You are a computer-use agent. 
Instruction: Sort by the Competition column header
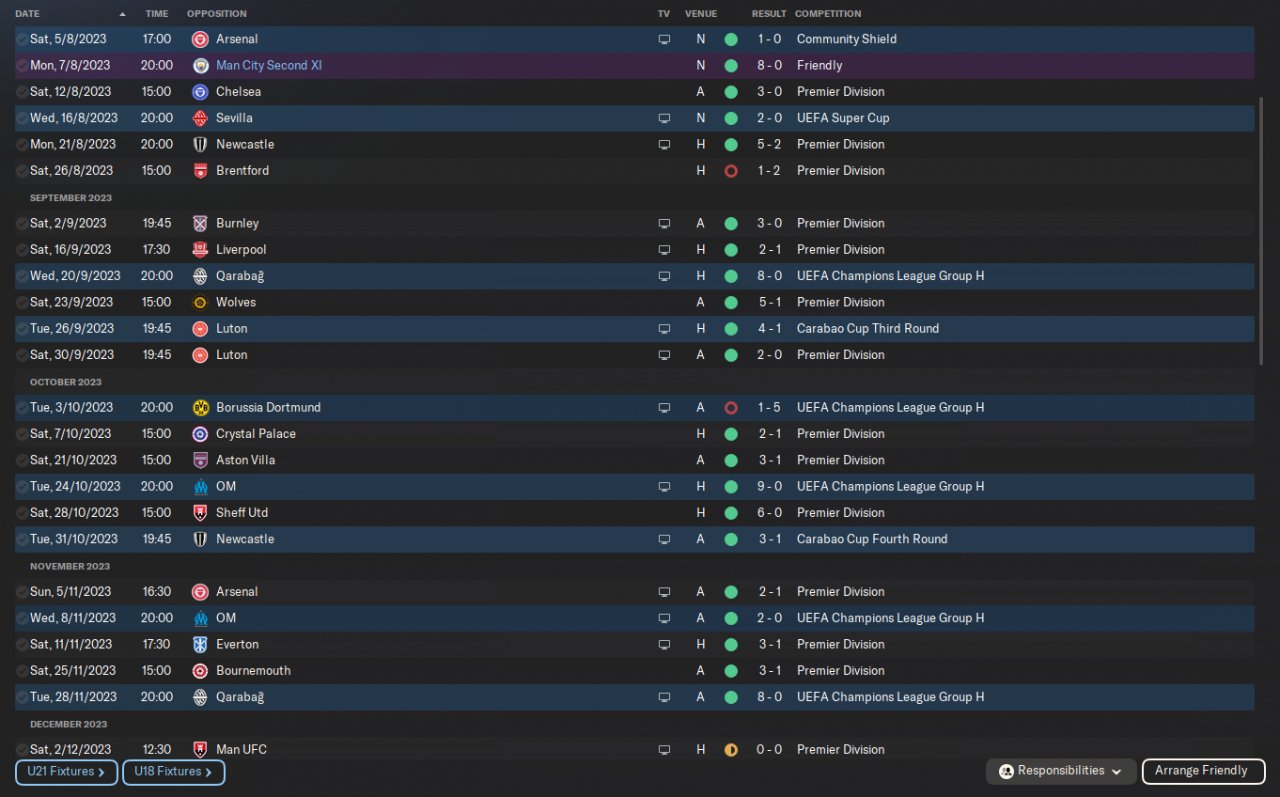click(x=827, y=14)
